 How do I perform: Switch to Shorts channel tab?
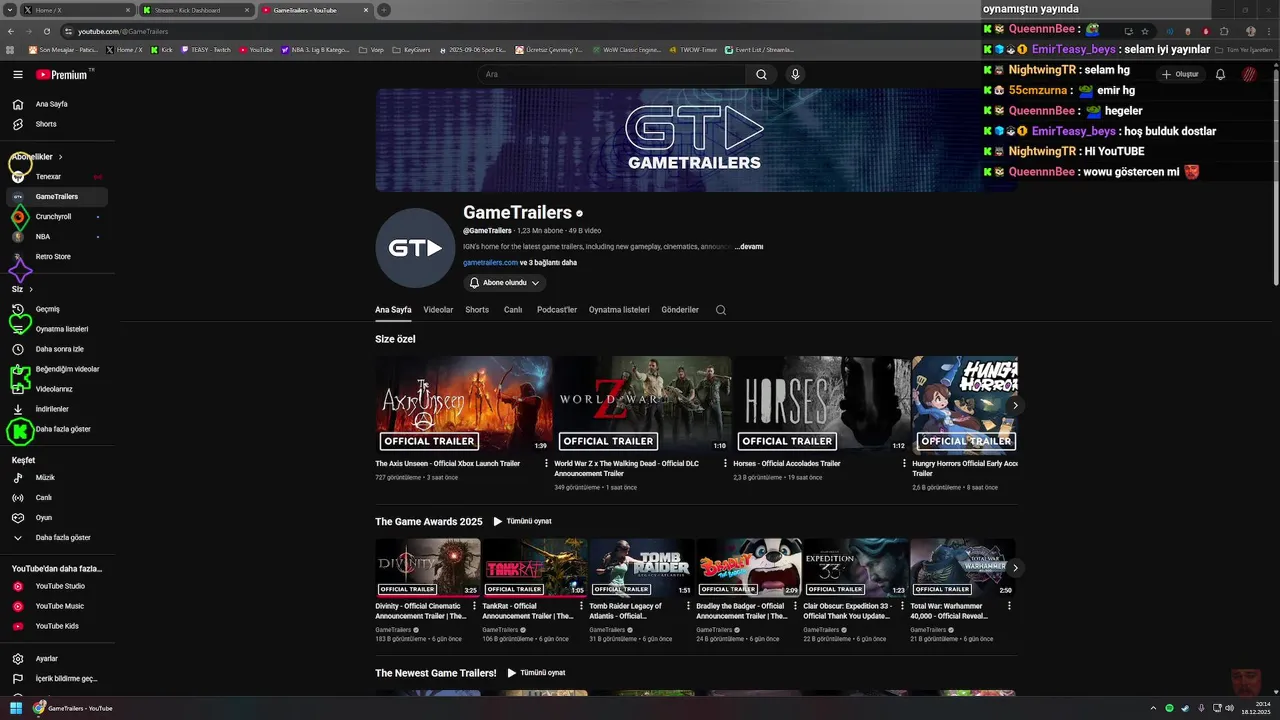(477, 310)
